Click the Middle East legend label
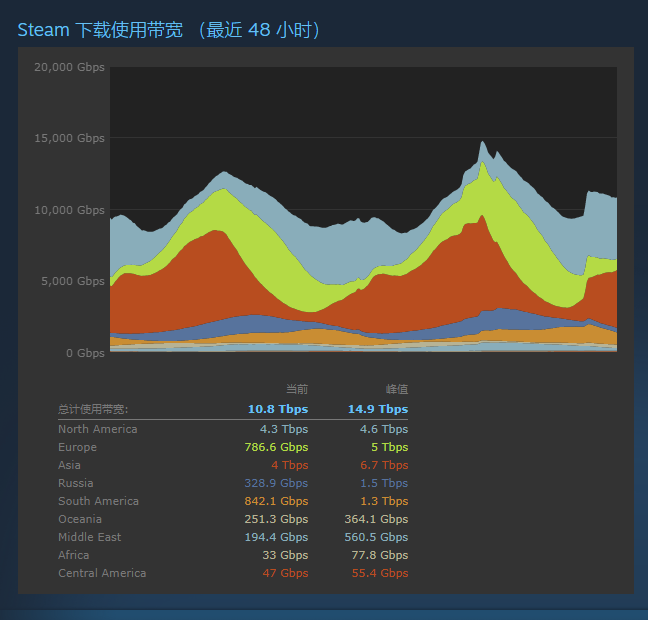This screenshot has height=620, width=648. 90,537
